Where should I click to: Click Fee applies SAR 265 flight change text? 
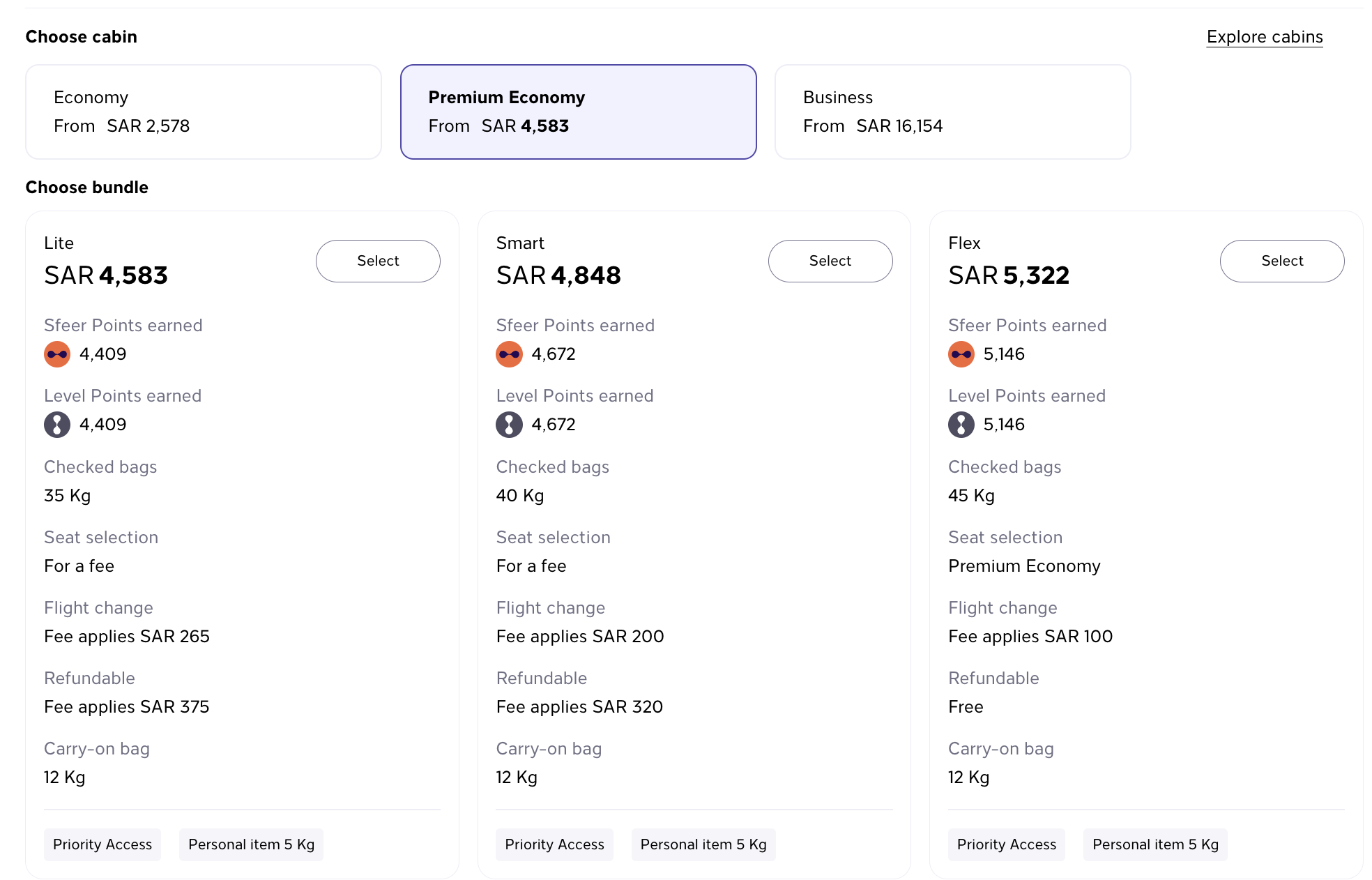click(x=127, y=637)
